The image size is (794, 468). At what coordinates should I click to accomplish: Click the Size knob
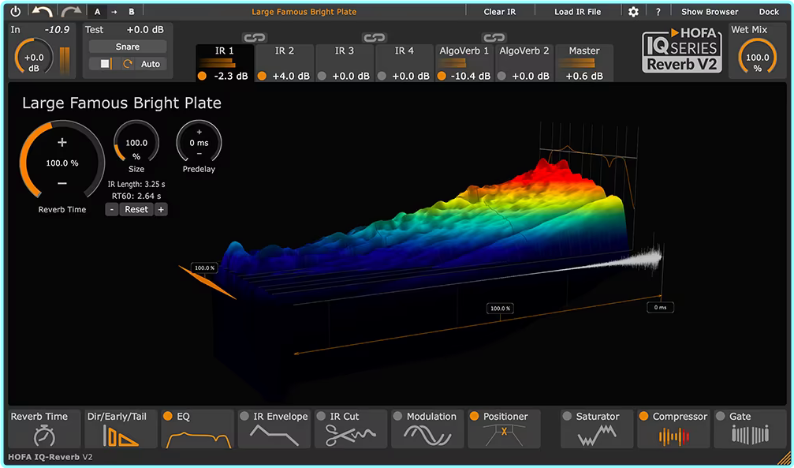(x=136, y=142)
